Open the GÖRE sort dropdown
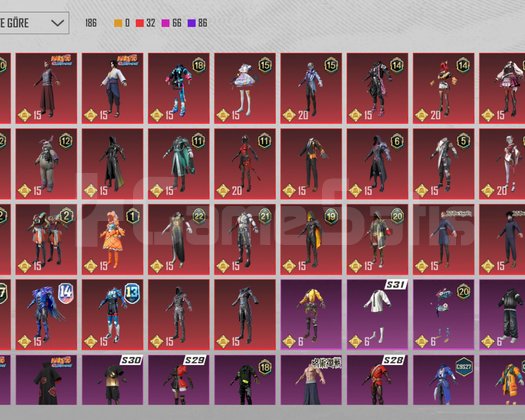 (x=32, y=23)
